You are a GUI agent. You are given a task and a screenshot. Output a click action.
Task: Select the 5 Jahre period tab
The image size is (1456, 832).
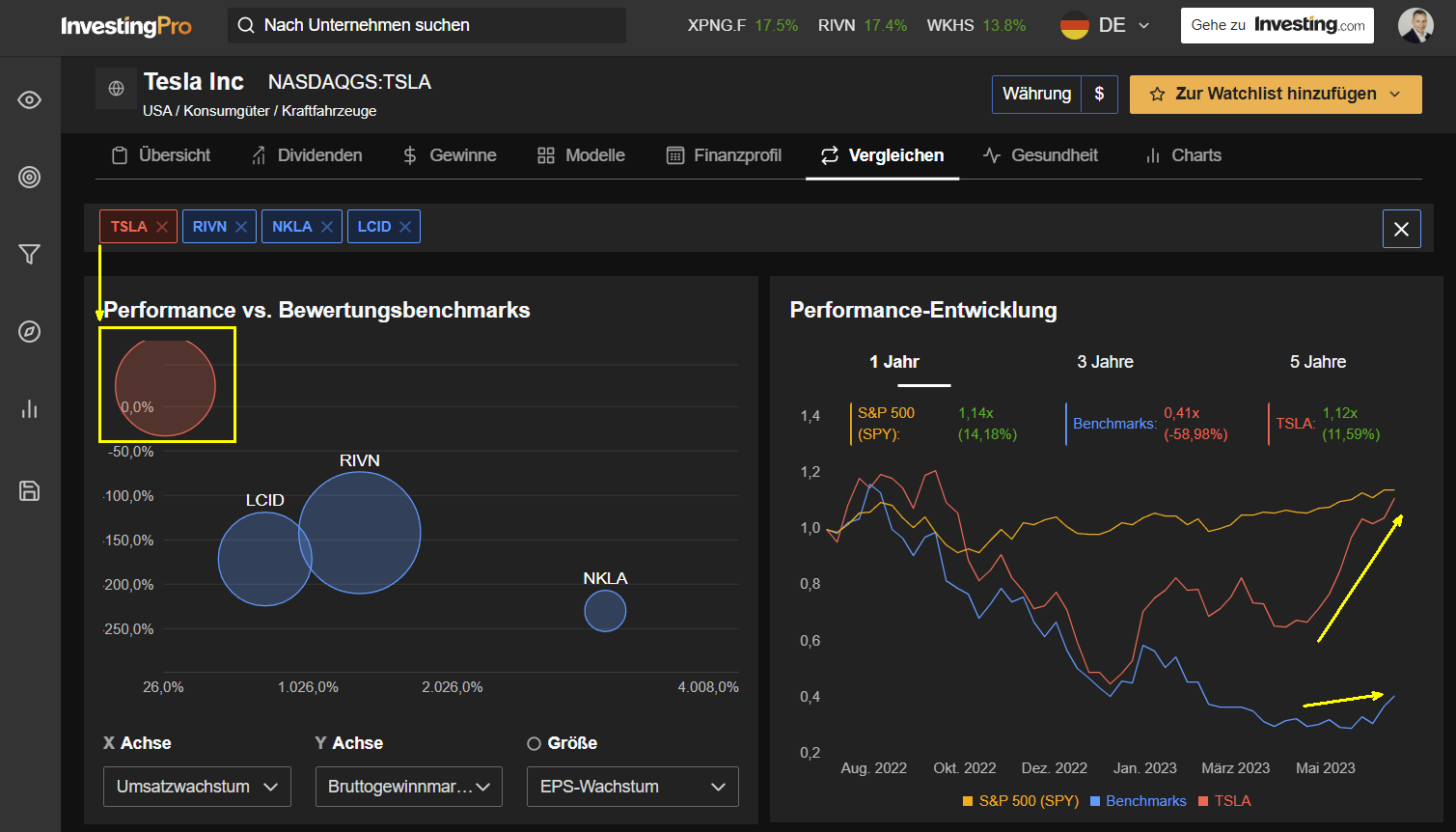(x=1318, y=362)
